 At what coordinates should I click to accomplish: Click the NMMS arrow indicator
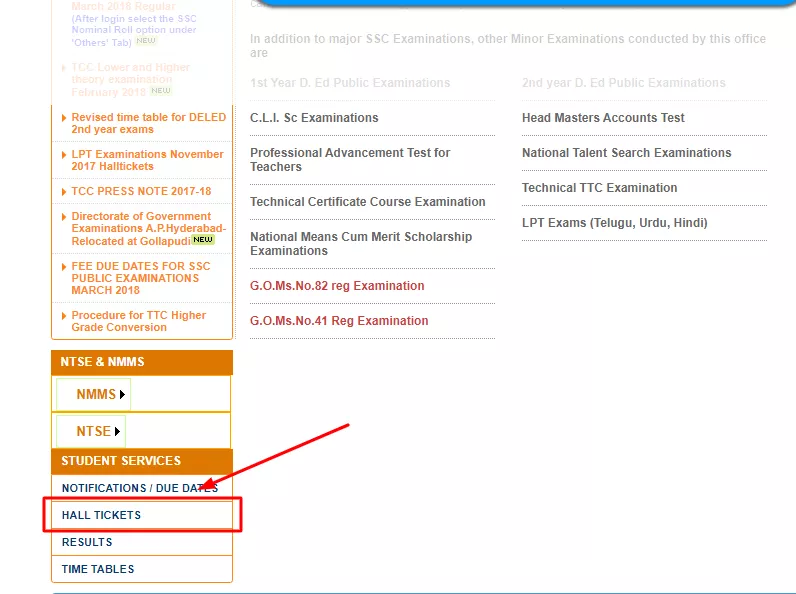[x=122, y=394]
